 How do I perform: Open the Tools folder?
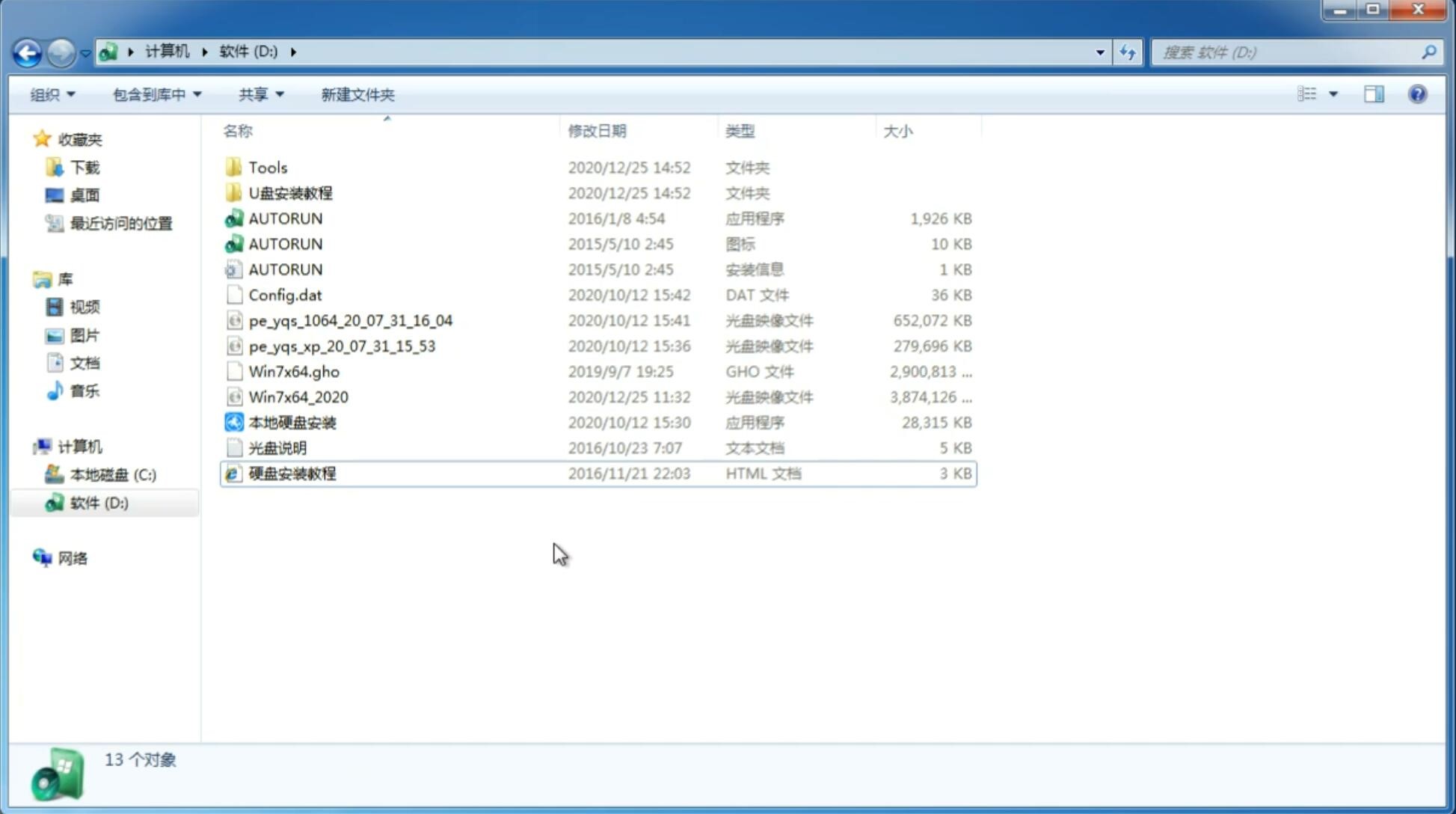pyautogui.click(x=266, y=167)
